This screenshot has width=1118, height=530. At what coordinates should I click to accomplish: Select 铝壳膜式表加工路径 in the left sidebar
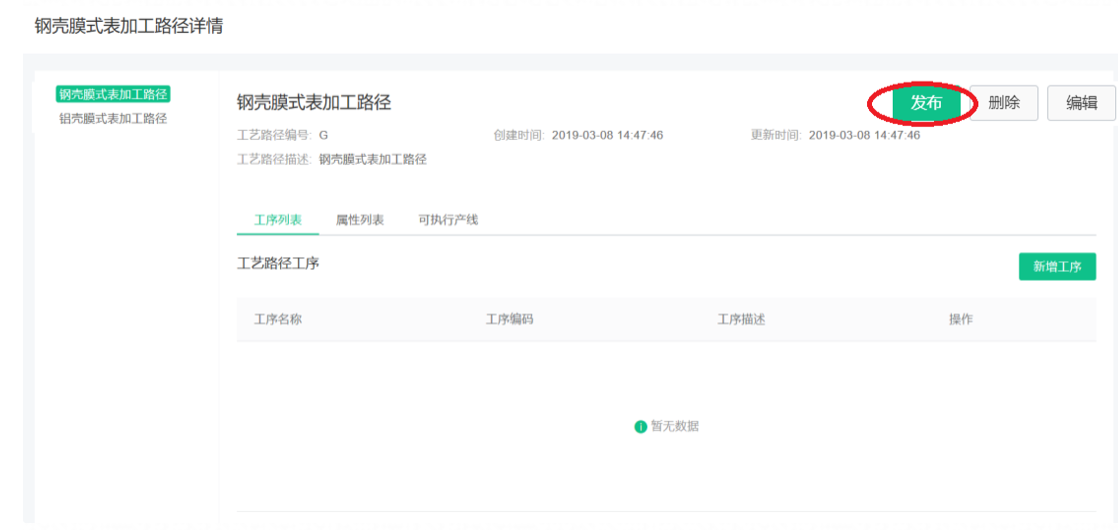point(113,118)
